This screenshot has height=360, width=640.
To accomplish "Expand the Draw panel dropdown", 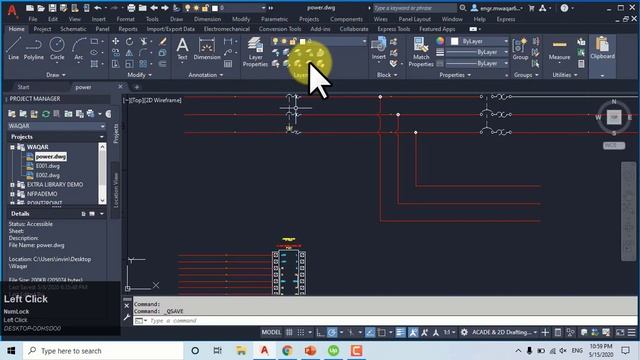I will click(x=56, y=75).
